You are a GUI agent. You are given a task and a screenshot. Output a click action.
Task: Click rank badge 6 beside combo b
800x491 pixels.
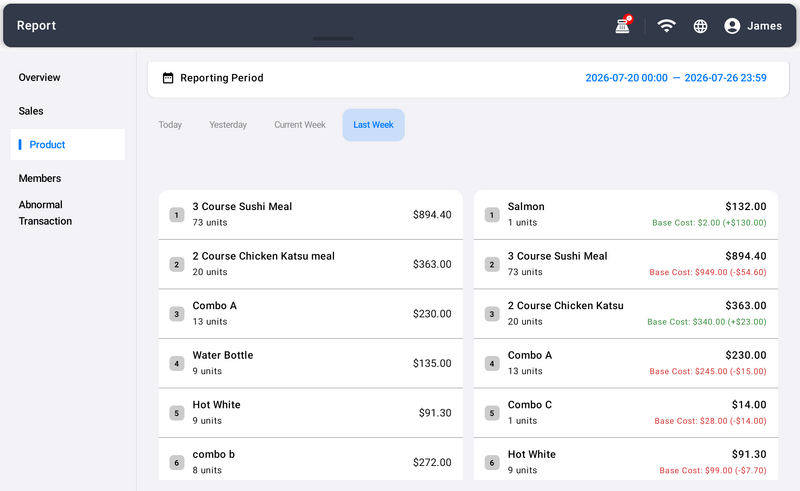(177, 462)
